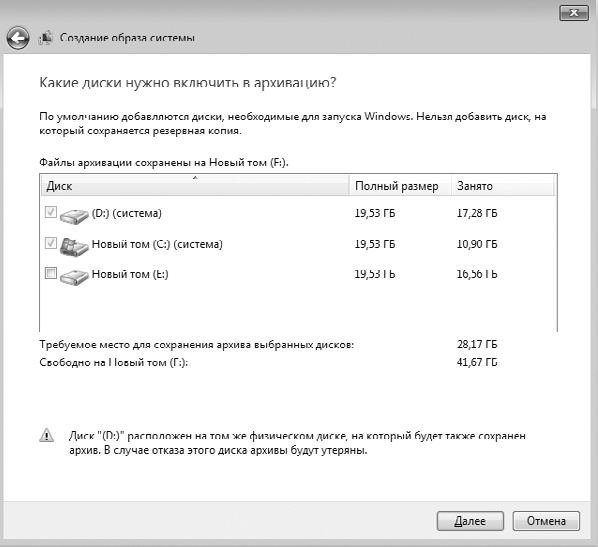
Task: Click the Создание образа системы title text
Action: coord(127,38)
